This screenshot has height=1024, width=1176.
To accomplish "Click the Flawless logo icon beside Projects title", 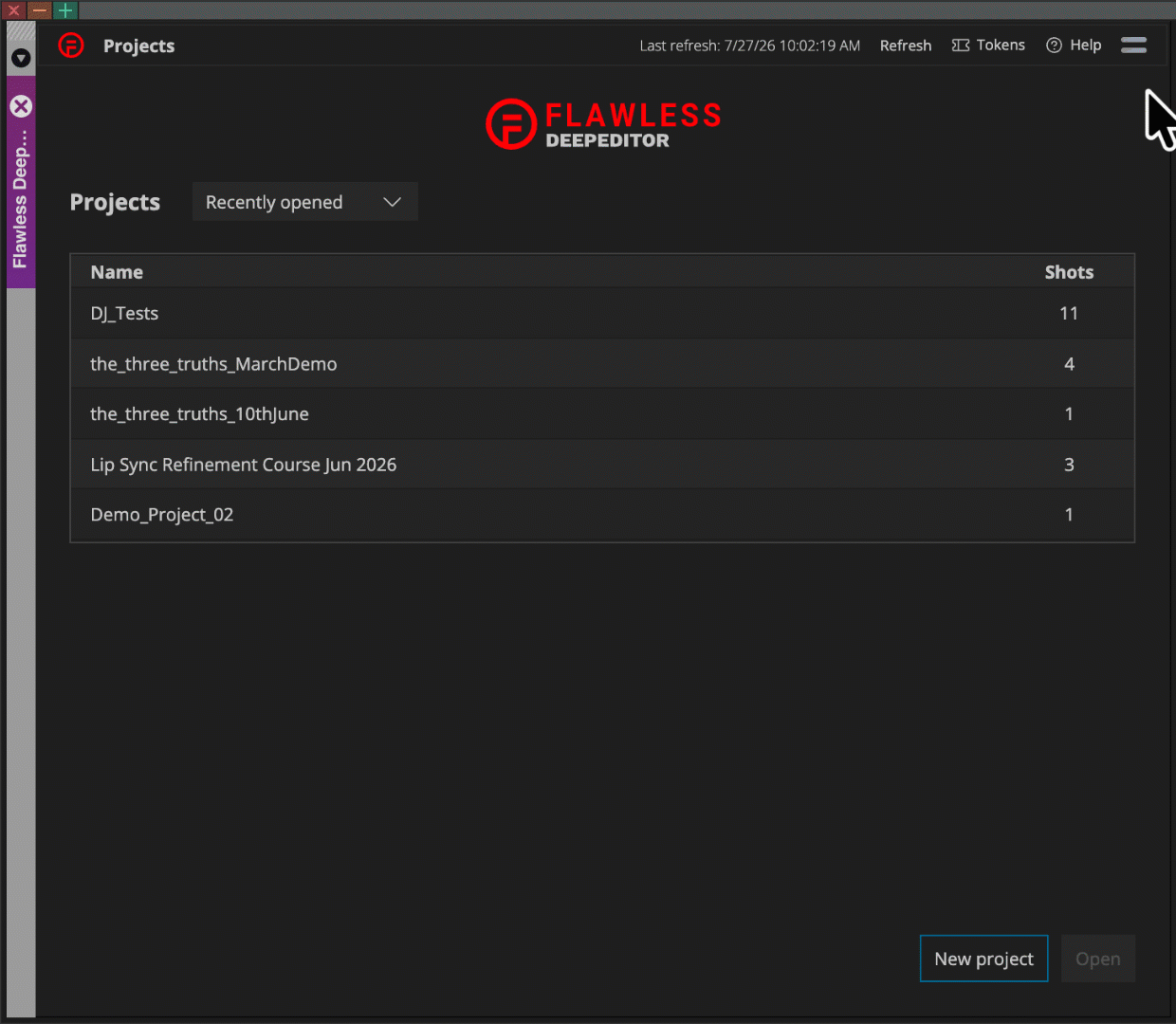I will coord(71,45).
